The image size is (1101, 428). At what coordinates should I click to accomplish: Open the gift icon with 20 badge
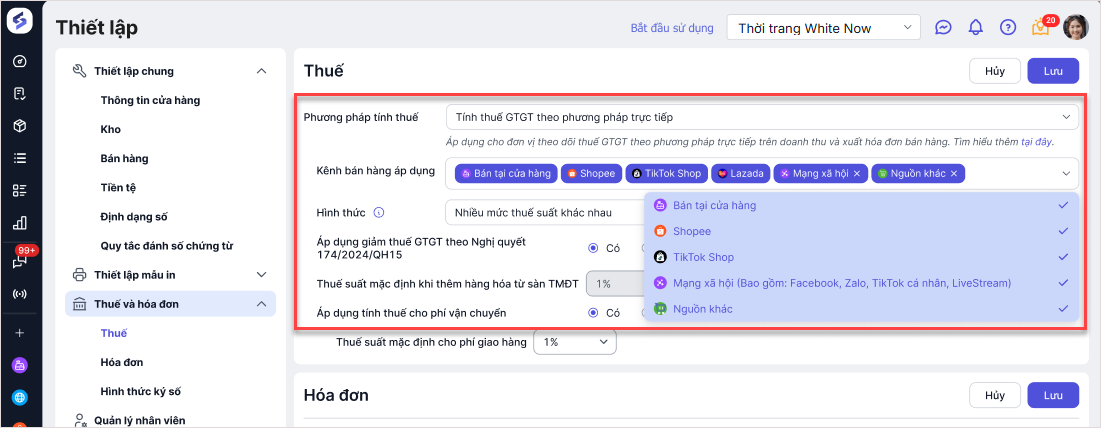(1040, 28)
